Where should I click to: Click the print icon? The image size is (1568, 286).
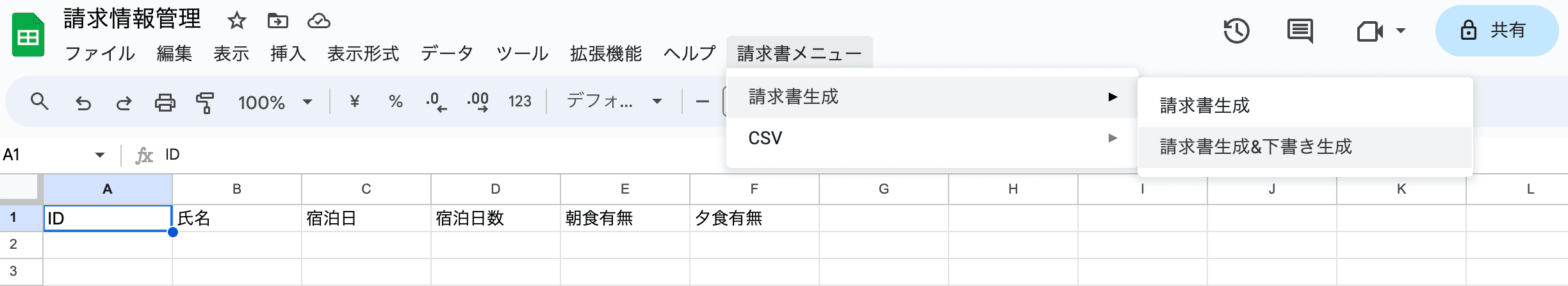point(165,102)
